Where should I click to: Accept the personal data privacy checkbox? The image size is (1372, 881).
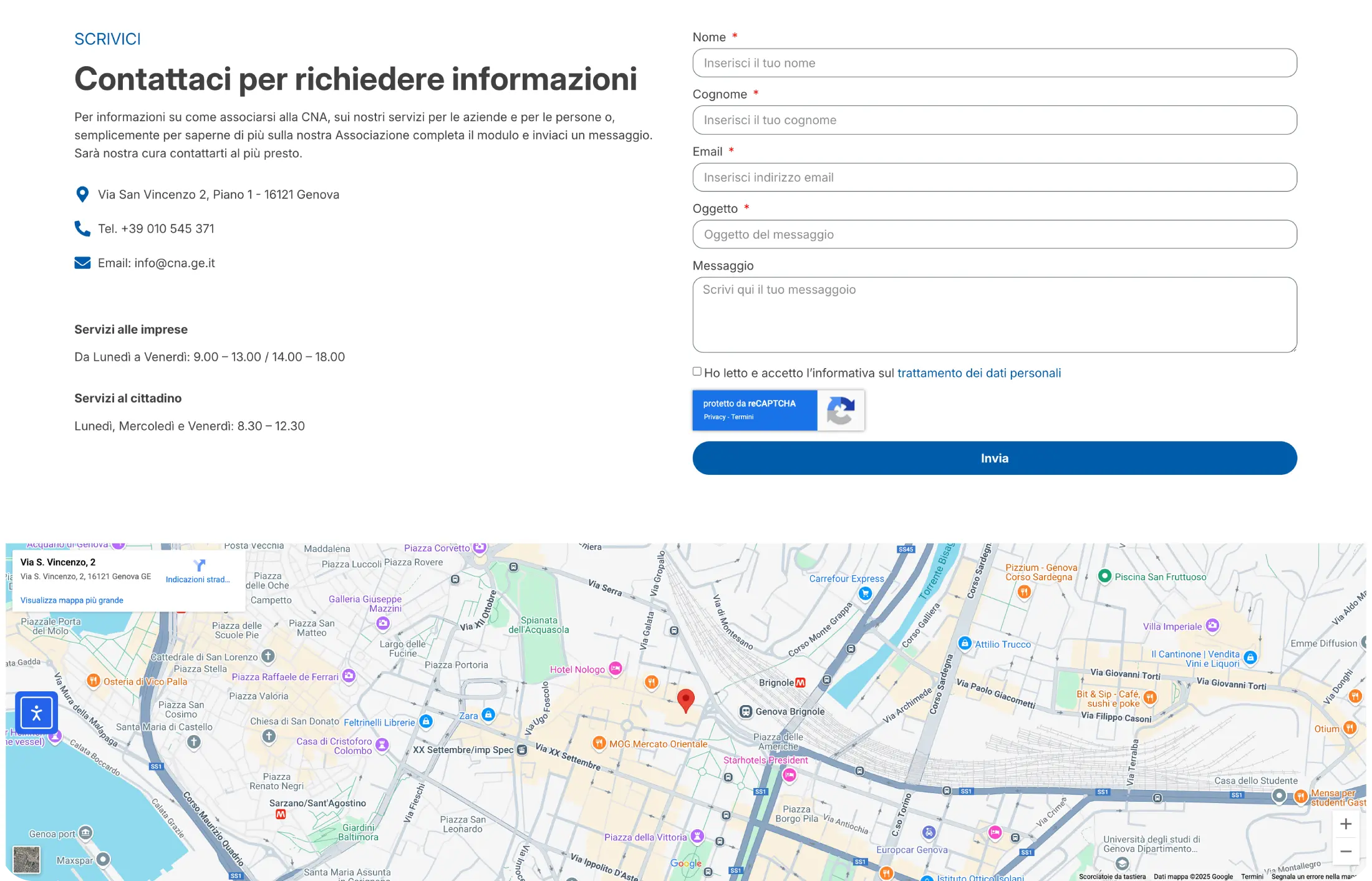click(x=697, y=372)
